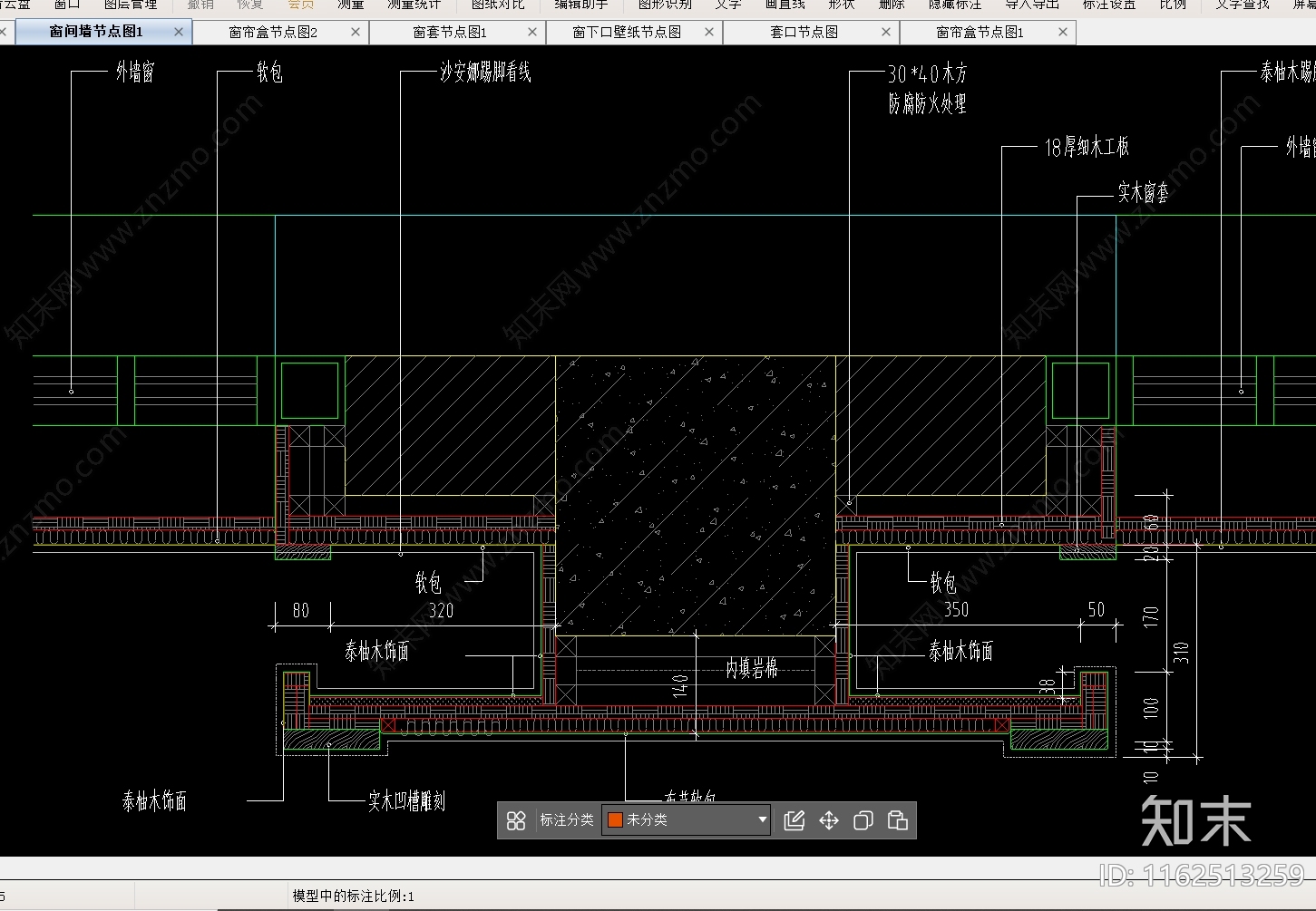Switch to the 窗套节点图1 tab
The image size is (1316, 911).
click(450, 32)
